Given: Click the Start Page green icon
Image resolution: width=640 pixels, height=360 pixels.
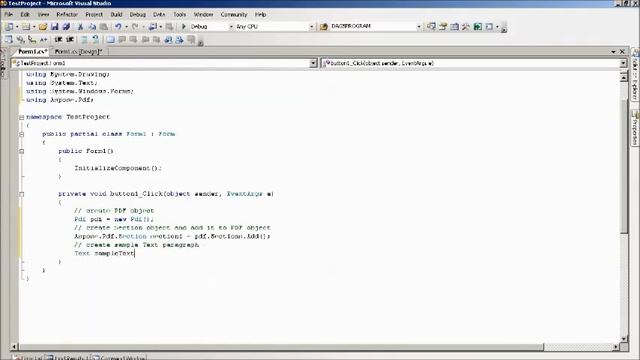Looking at the screenshot, I should tap(478, 27).
